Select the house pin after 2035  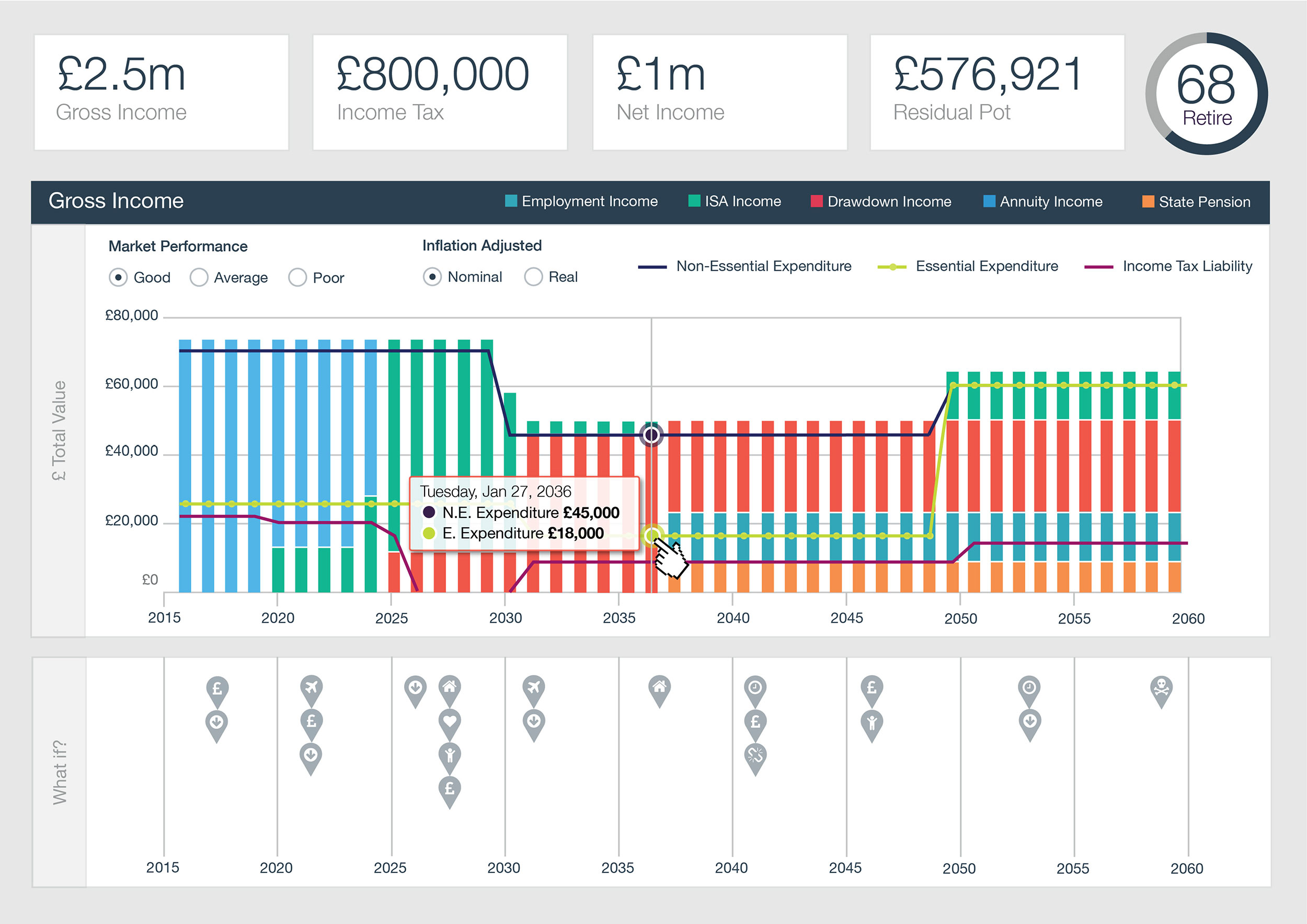point(659,688)
